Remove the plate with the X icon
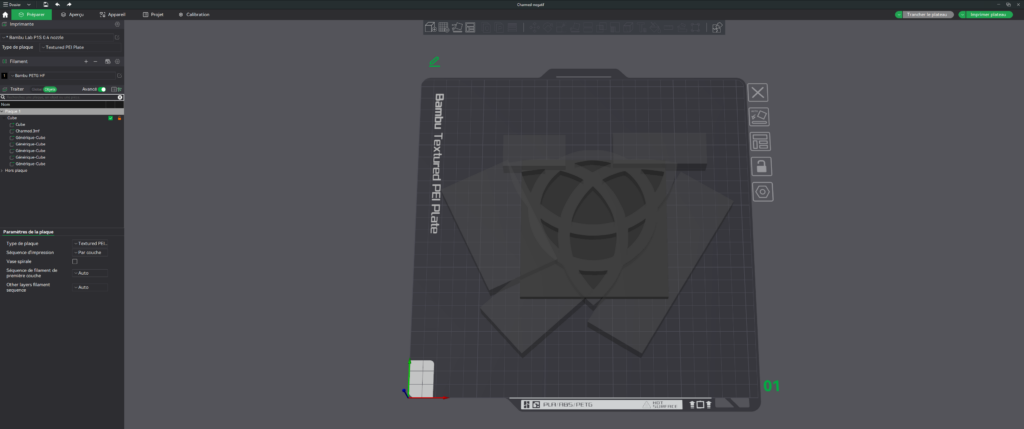1024x429 pixels. pyautogui.click(x=758, y=93)
